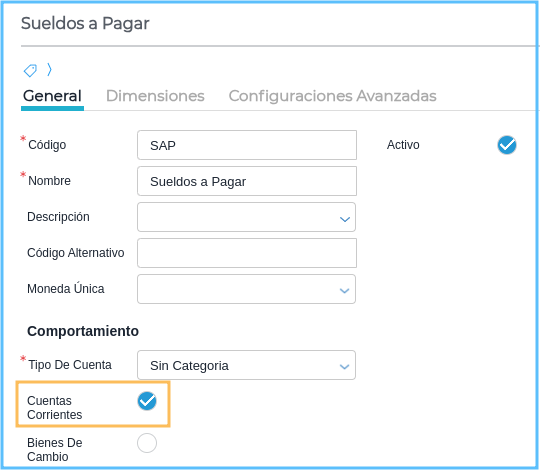Click the tag icon below the title
The image size is (540, 471).
click(30, 70)
